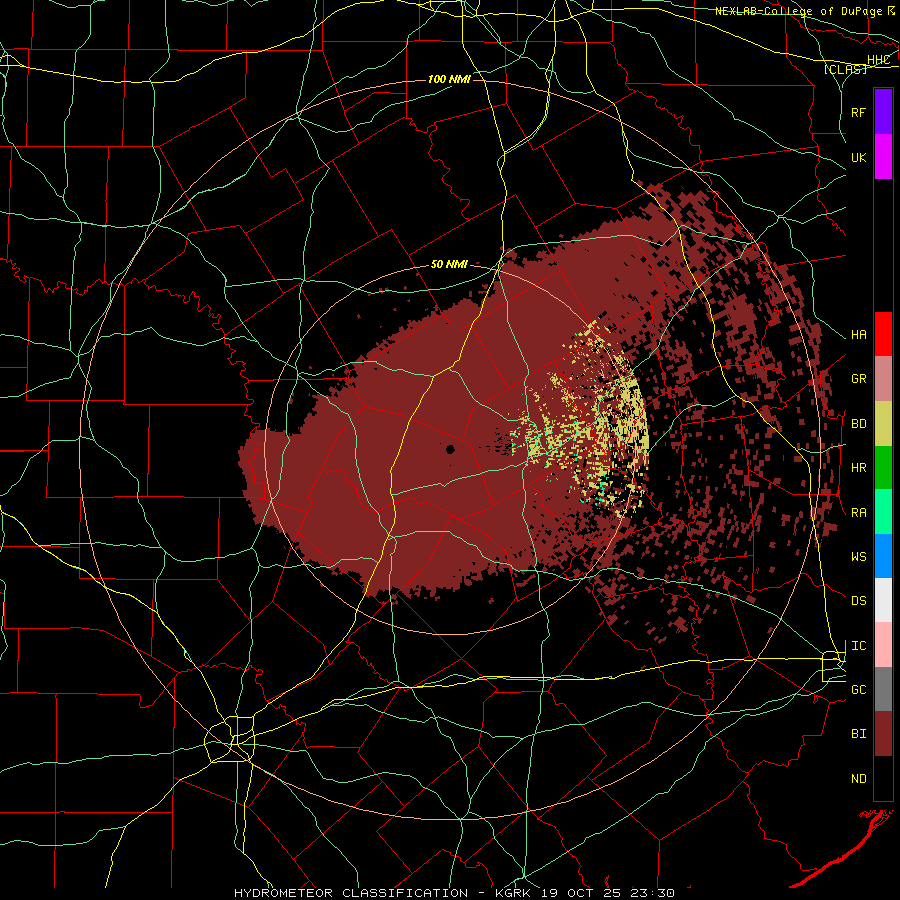Click the HHC product label

pyautogui.click(x=878, y=60)
